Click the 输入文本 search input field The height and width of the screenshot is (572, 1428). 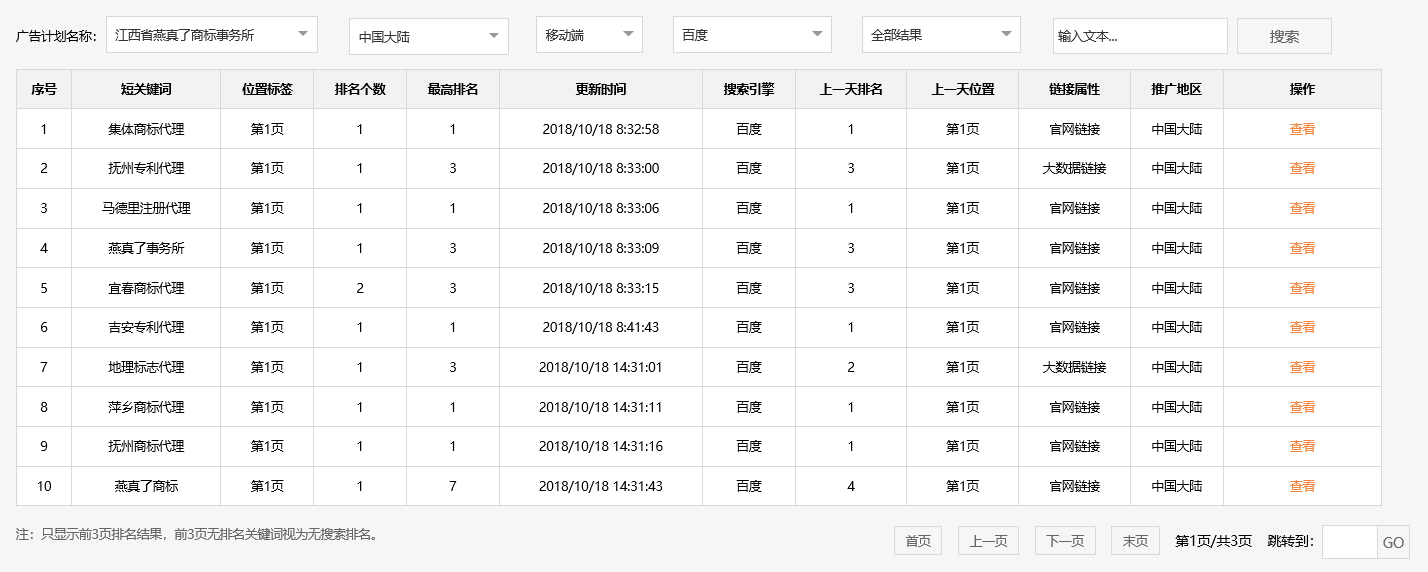coord(1140,36)
